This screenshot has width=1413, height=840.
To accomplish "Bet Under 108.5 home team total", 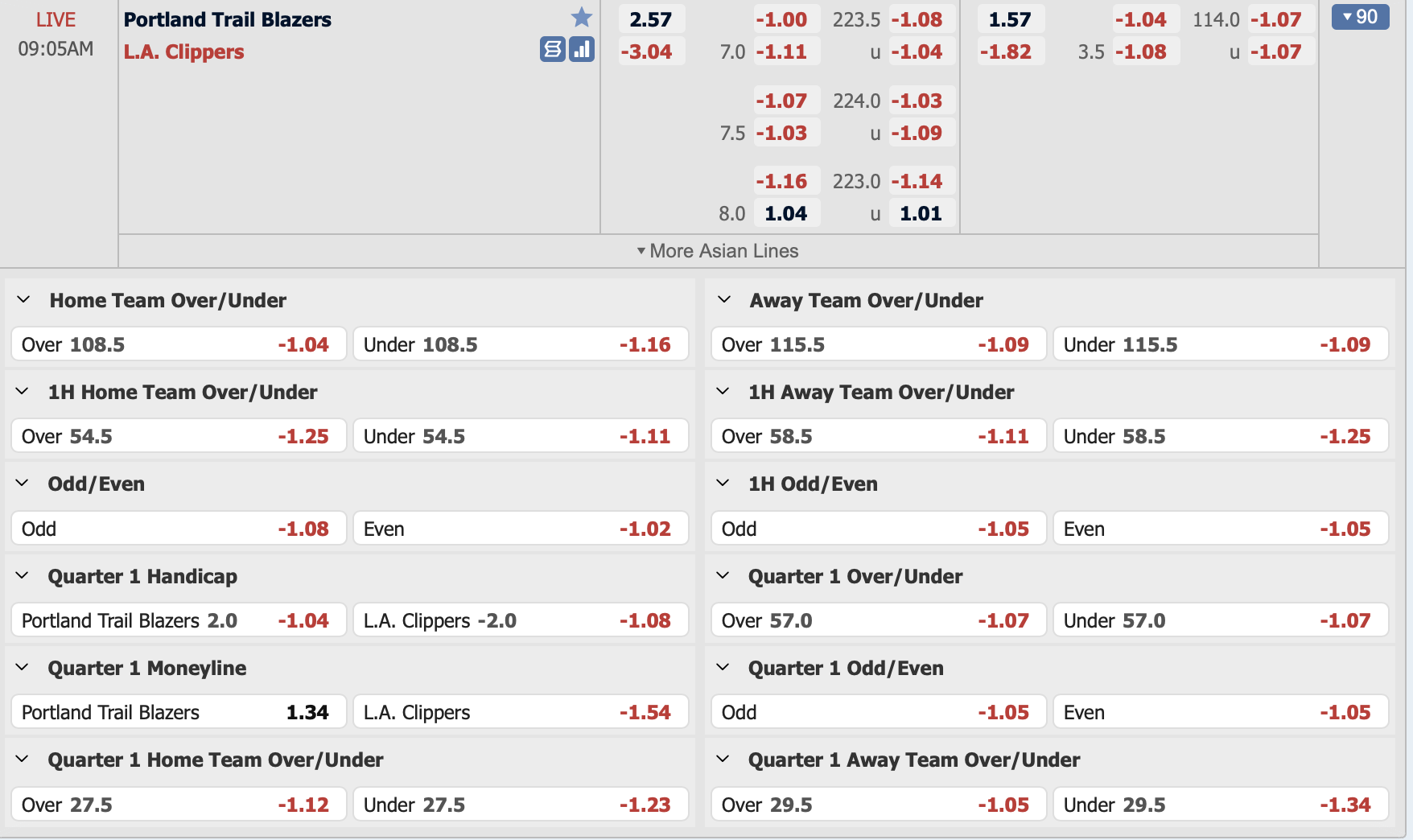I will [521, 344].
